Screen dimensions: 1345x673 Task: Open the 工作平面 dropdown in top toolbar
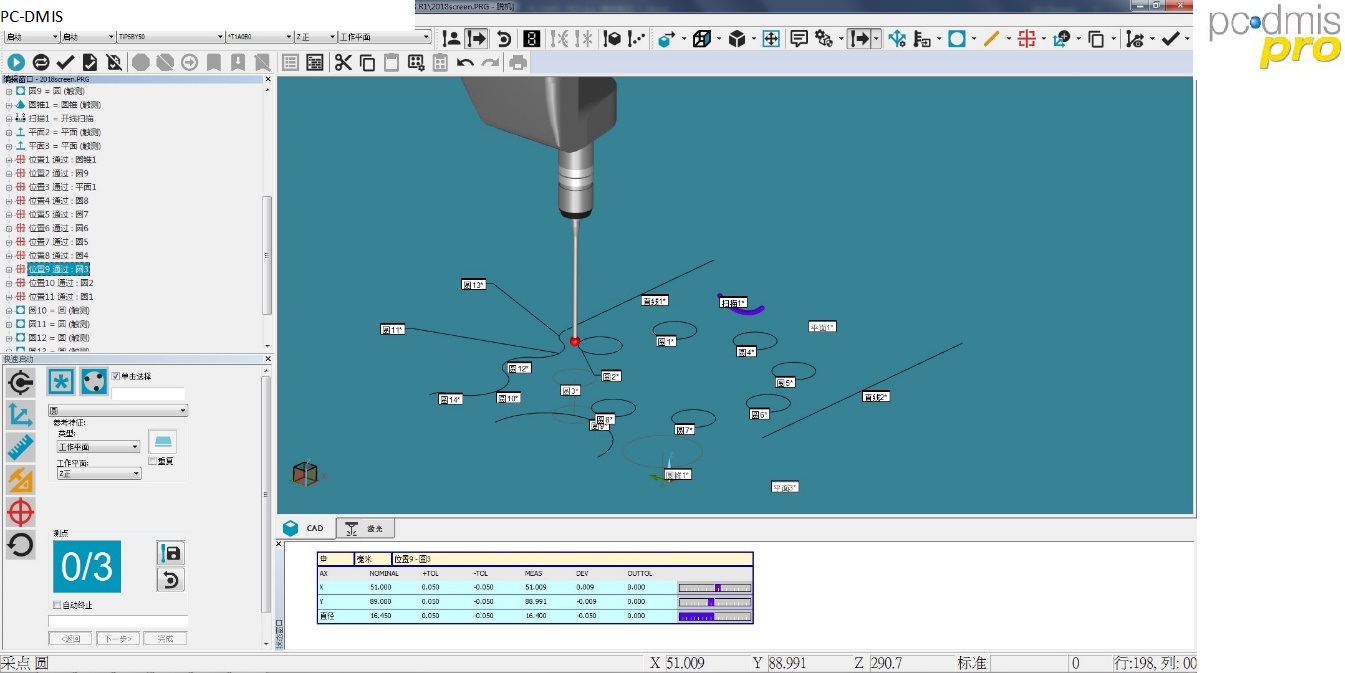click(384, 37)
